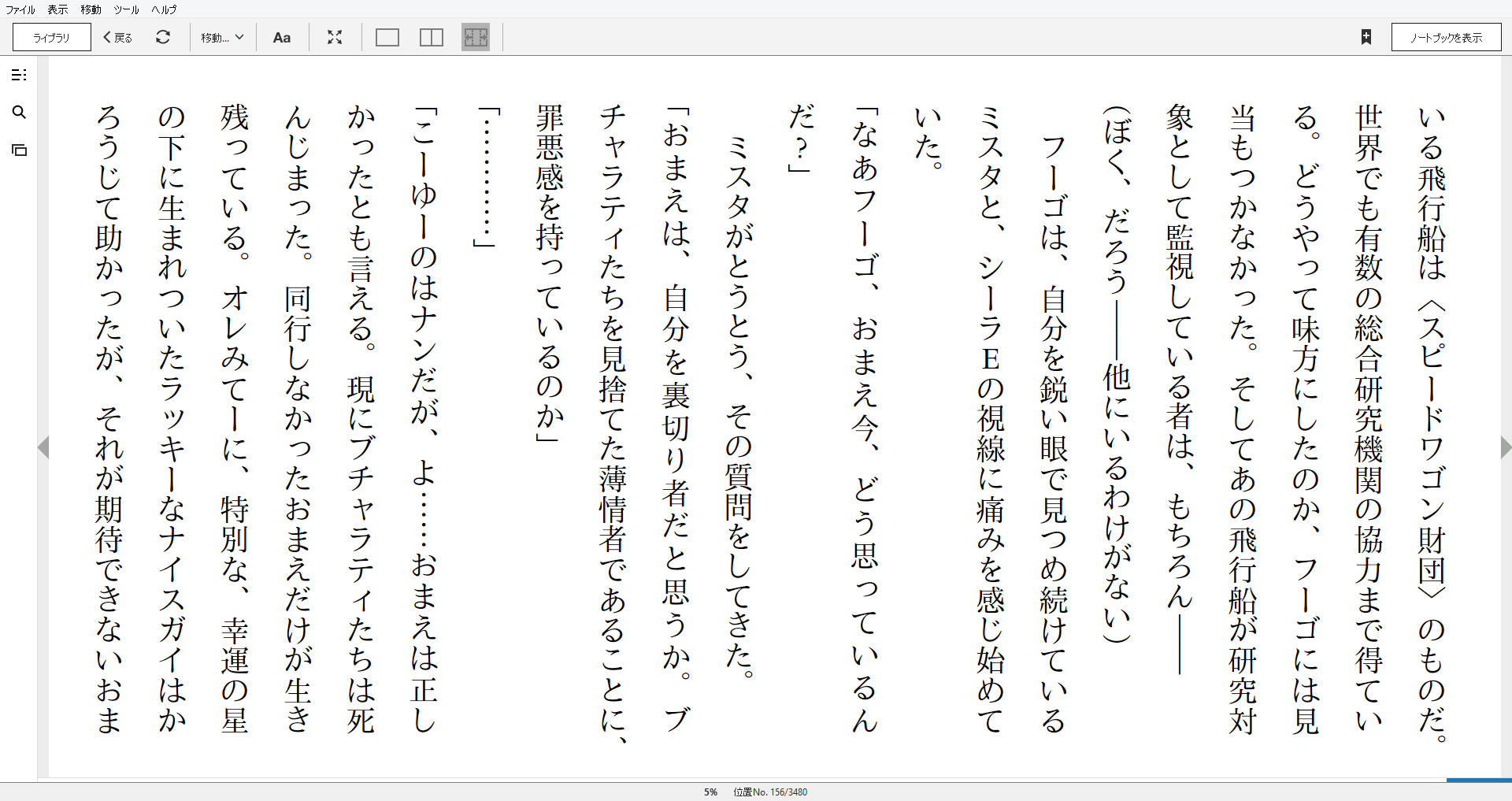The height and width of the screenshot is (801, 1512).
Task: Open Page Flip using the stacked-pages sidebar icon
Action: [x=20, y=150]
